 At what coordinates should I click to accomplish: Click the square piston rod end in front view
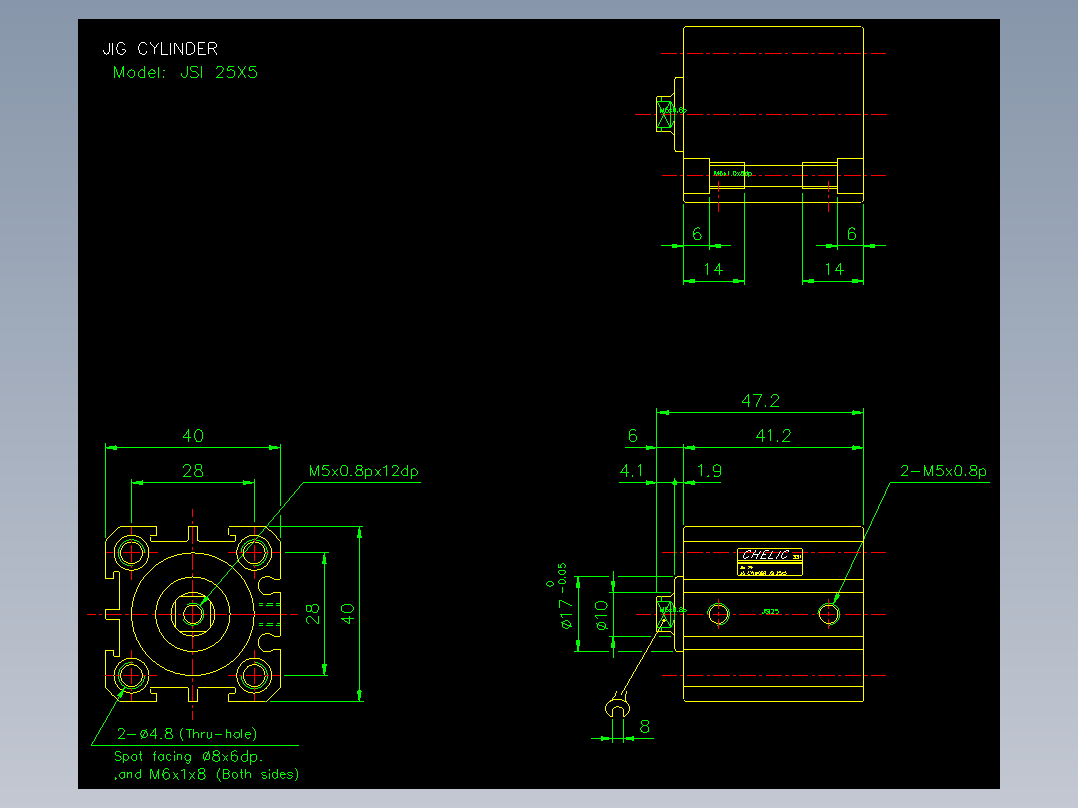pyautogui.click(x=192, y=614)
